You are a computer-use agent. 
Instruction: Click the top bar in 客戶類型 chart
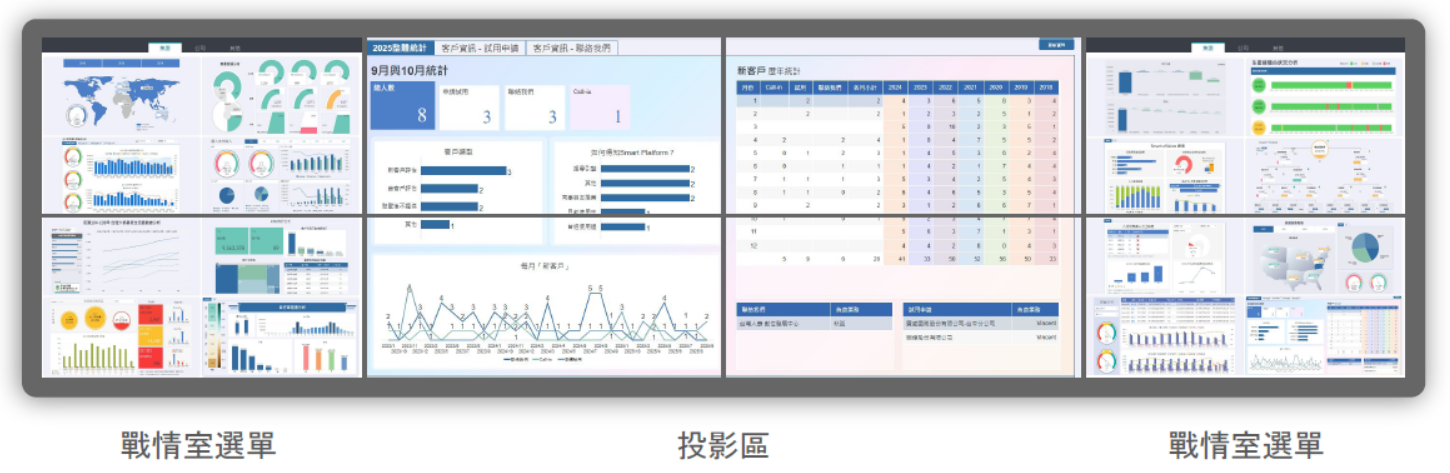(x=464, y=171)
